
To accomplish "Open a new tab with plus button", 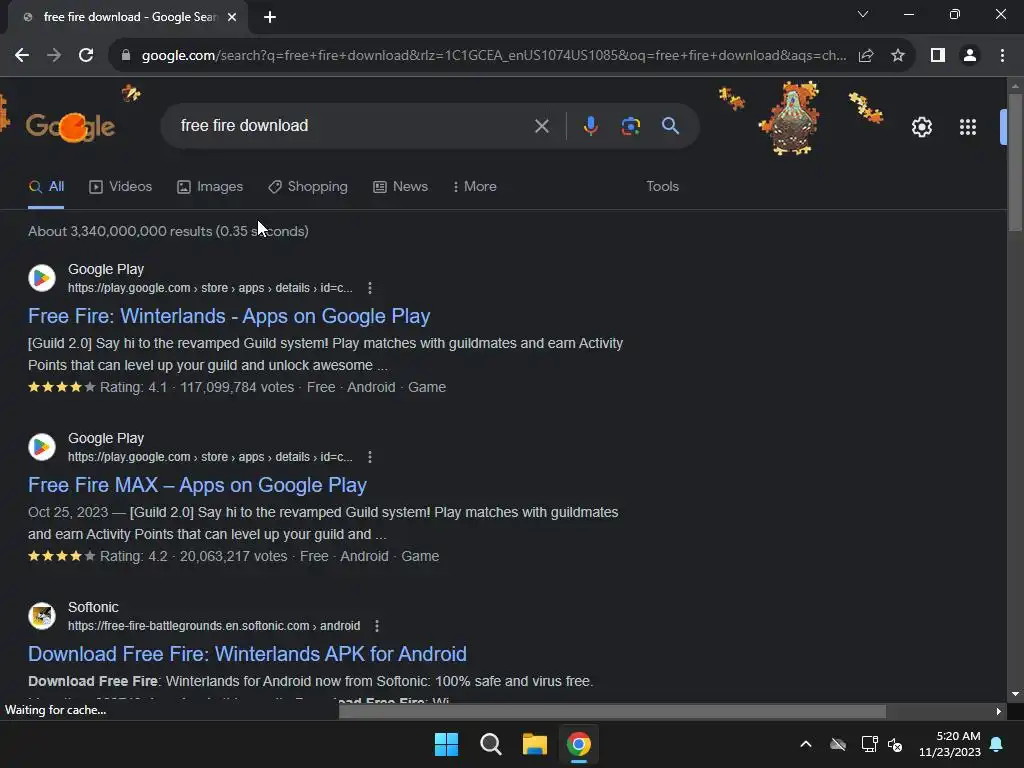I will (270, 17).
